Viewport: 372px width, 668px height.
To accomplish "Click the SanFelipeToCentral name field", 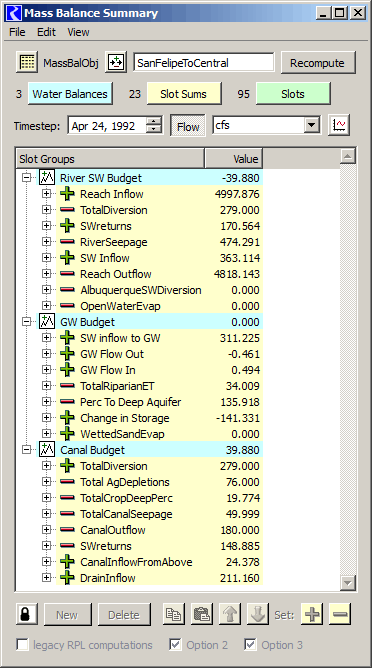I will (x=204, y=63).
